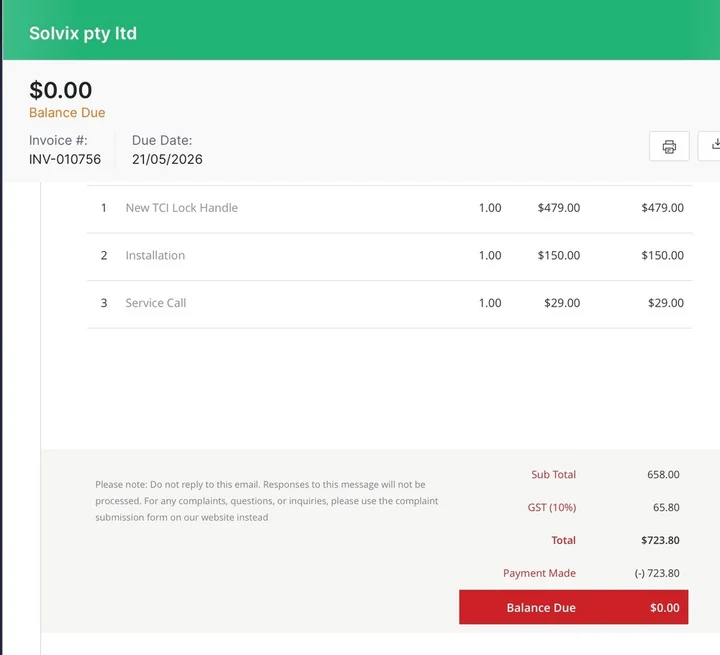This screenshot has height=655, width=720.
Task: Select the Service Call line item
Action: tap(156, 303)
